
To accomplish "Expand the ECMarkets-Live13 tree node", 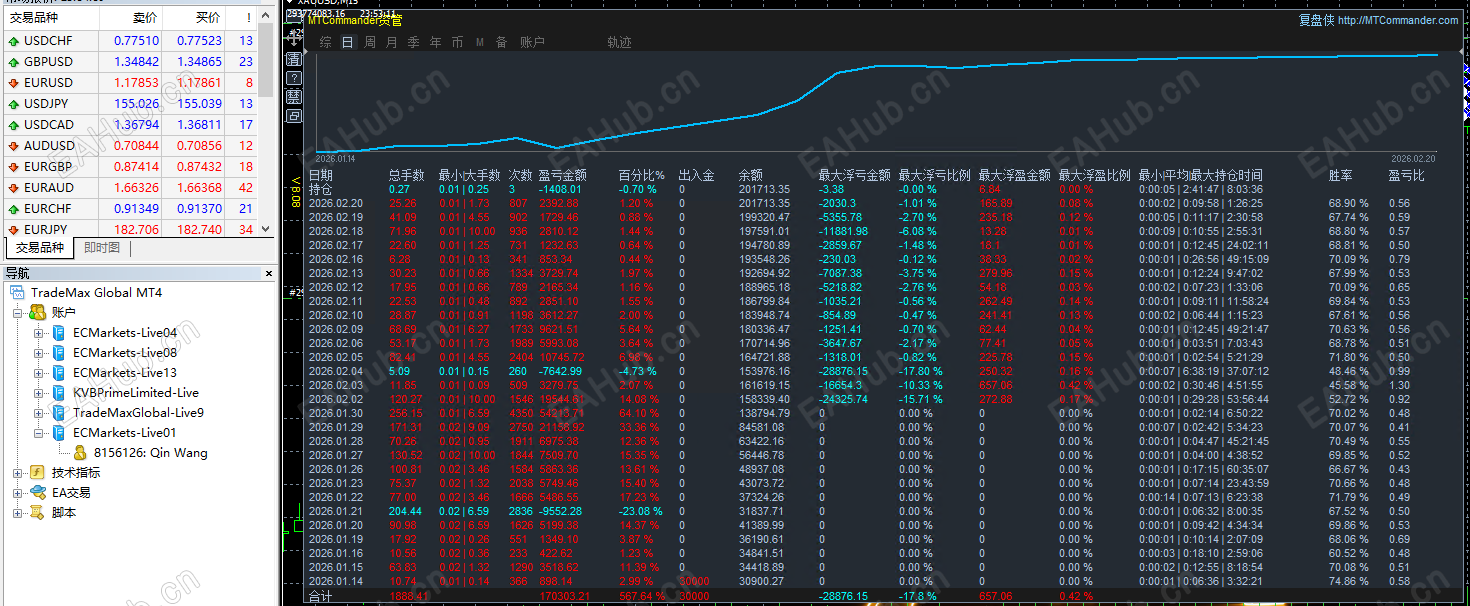I will click(x=39, y=373).
